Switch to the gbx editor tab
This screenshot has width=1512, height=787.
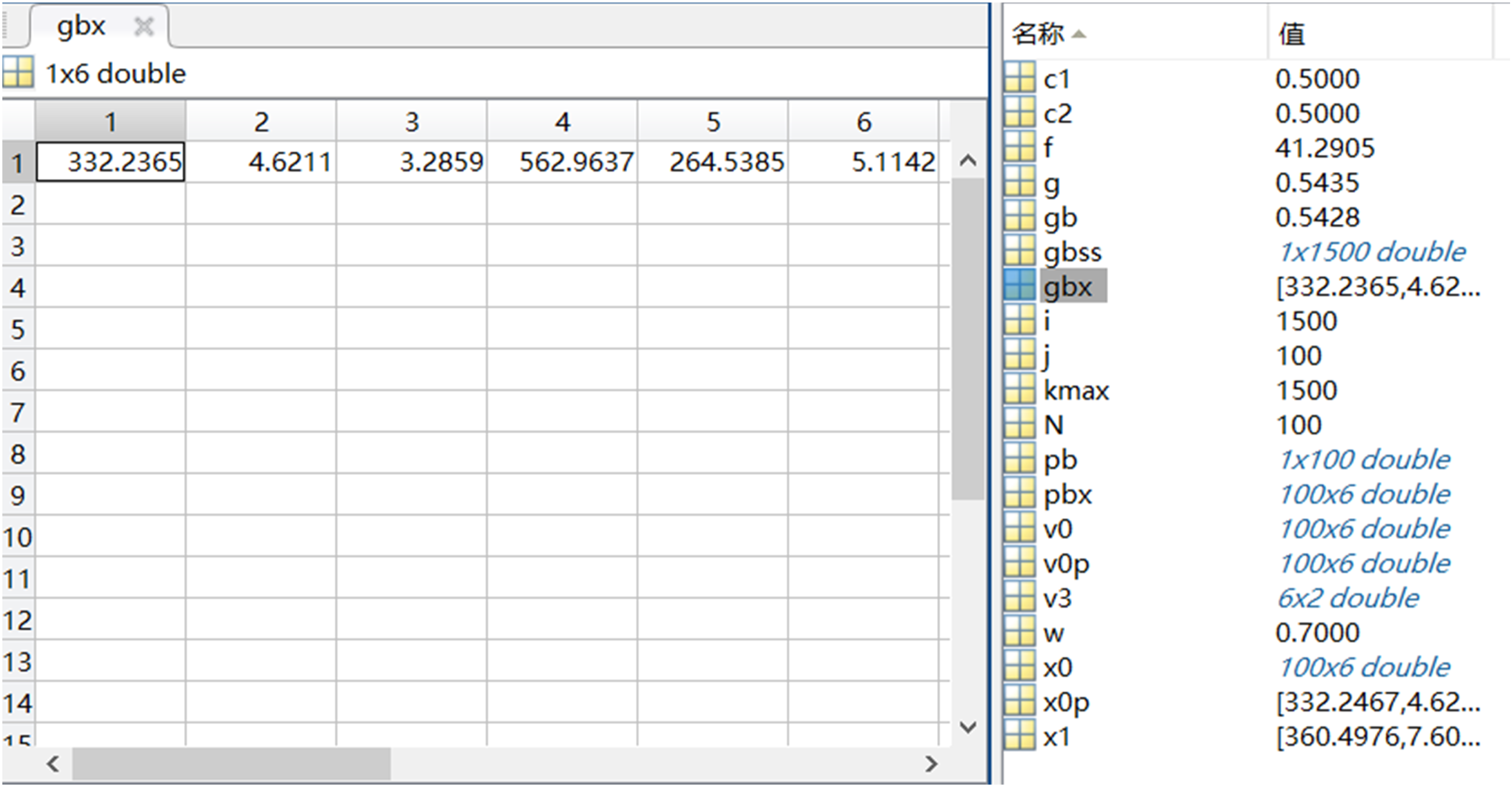[x=81, y=26]
